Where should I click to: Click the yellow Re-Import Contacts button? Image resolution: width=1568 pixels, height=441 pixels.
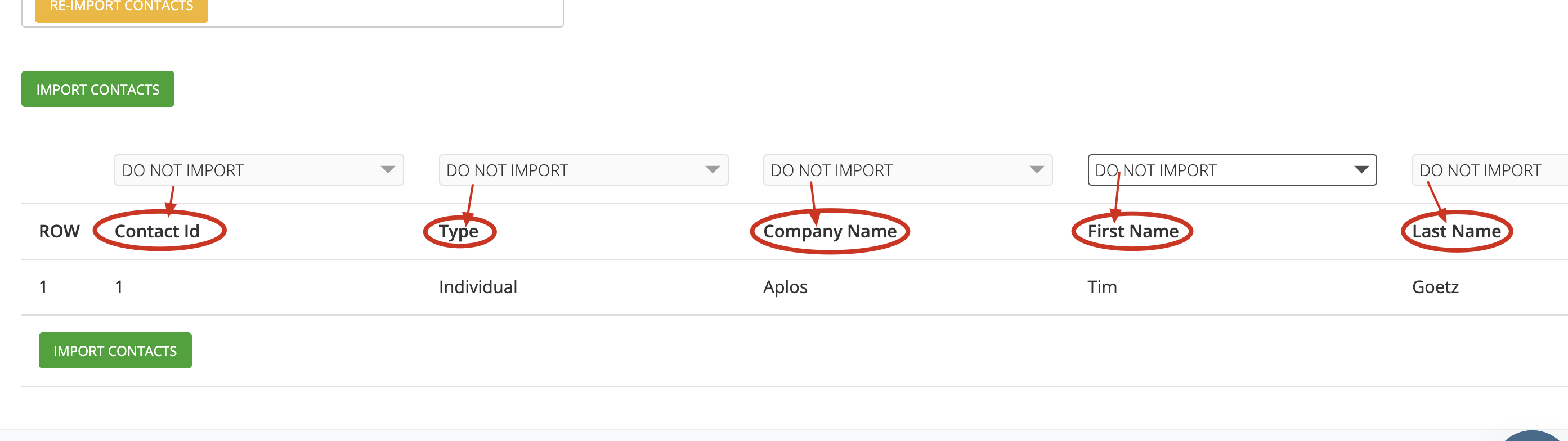(x=121, y=7)
